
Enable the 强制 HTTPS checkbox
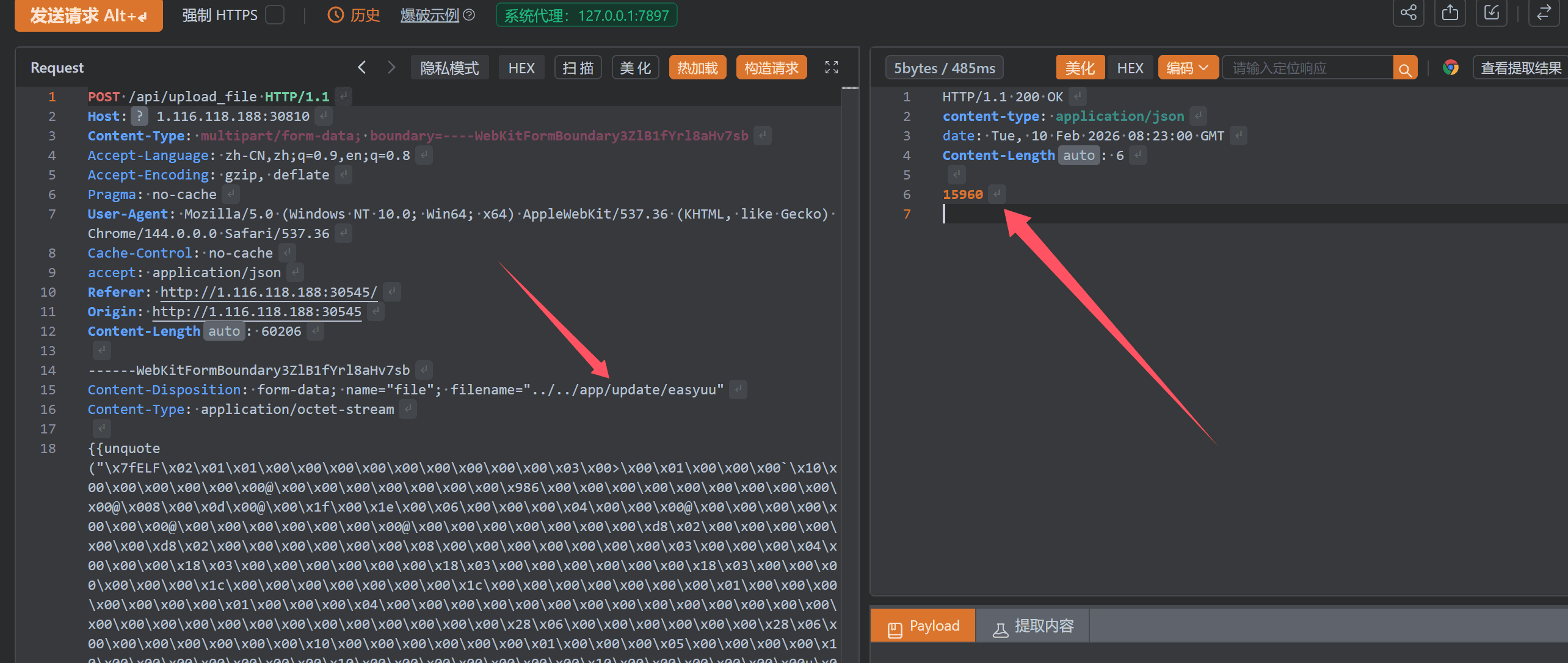275,15
